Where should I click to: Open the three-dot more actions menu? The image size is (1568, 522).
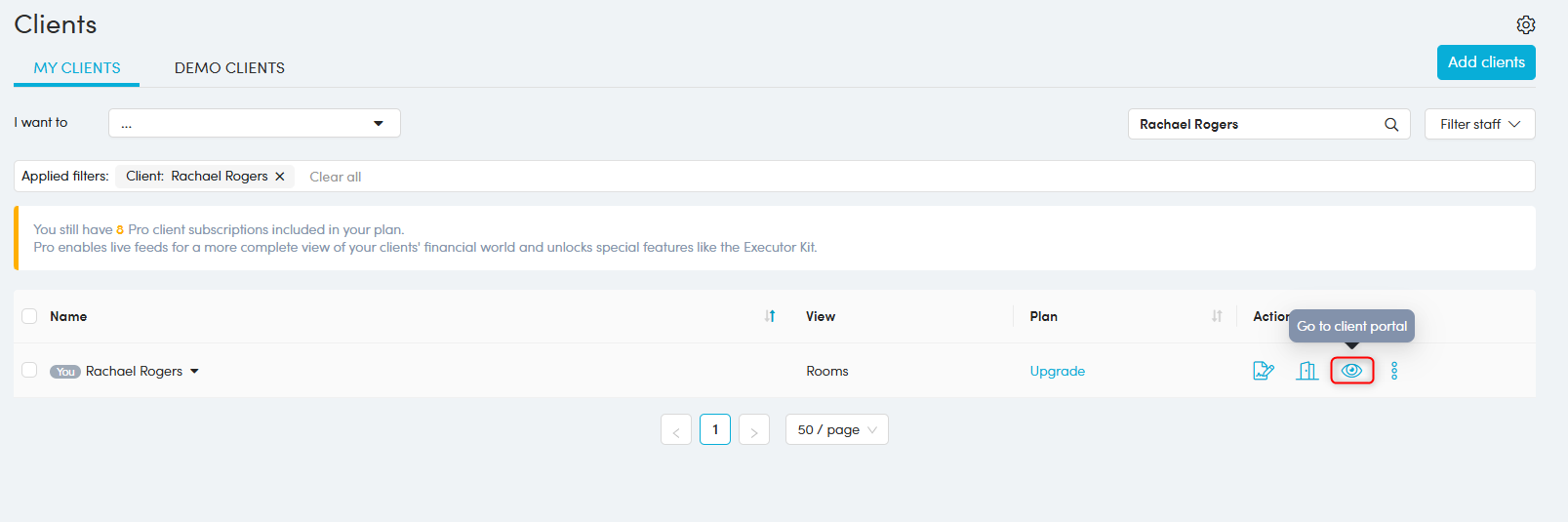click(x=1394, y=371)
